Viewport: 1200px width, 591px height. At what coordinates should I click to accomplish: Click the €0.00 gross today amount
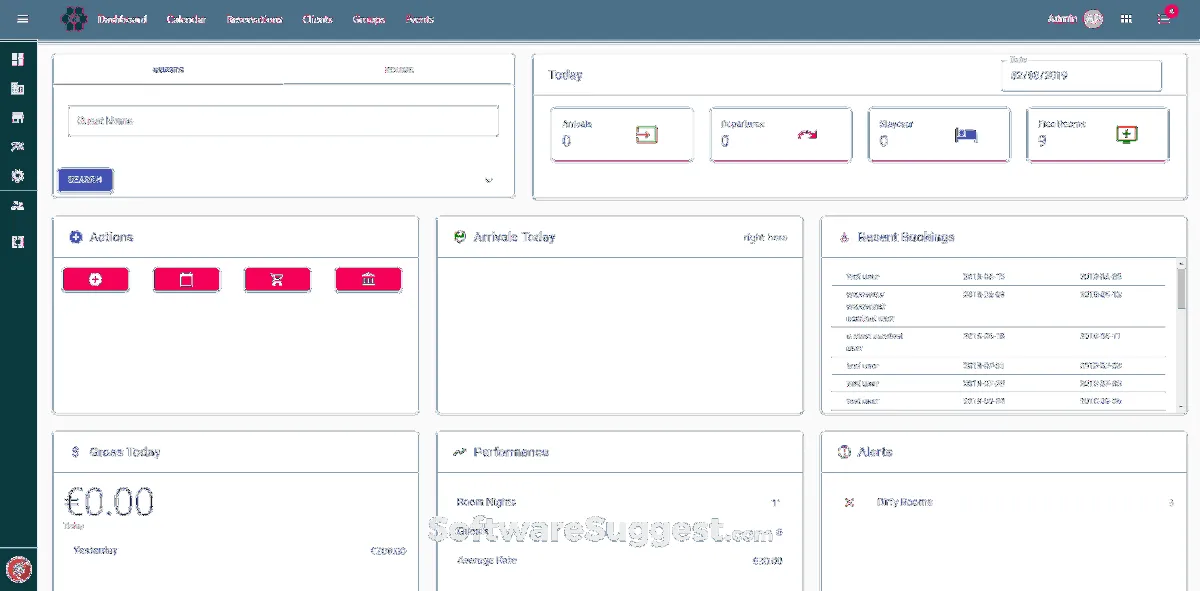coord(110,501)
